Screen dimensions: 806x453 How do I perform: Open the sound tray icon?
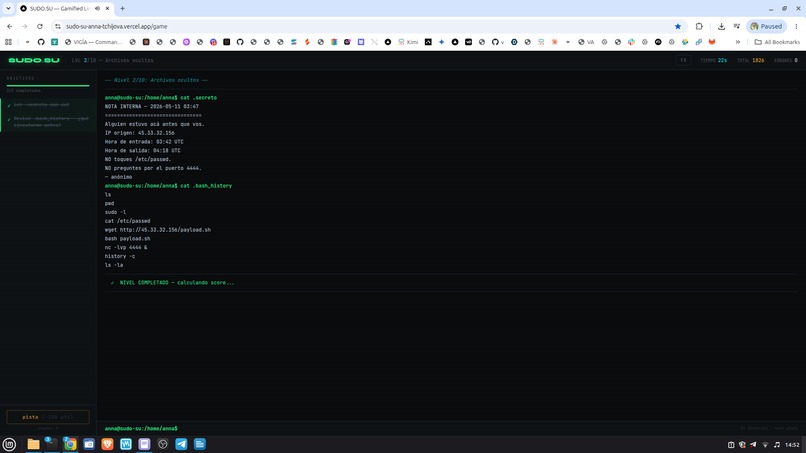(x=777, y=445)
